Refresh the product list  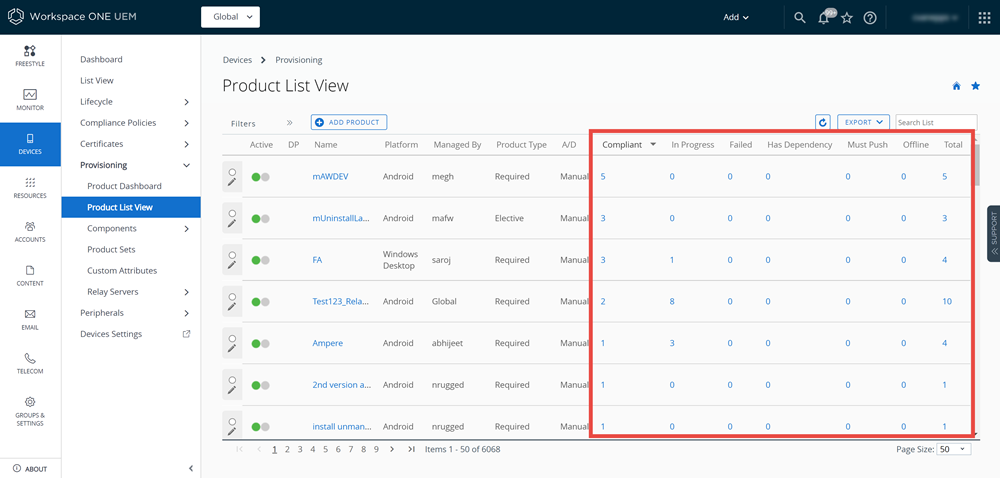tap(823, 122)
